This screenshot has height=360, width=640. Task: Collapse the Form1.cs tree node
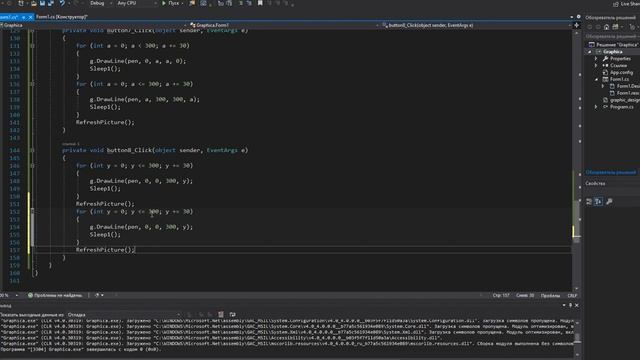click(596, 80)
